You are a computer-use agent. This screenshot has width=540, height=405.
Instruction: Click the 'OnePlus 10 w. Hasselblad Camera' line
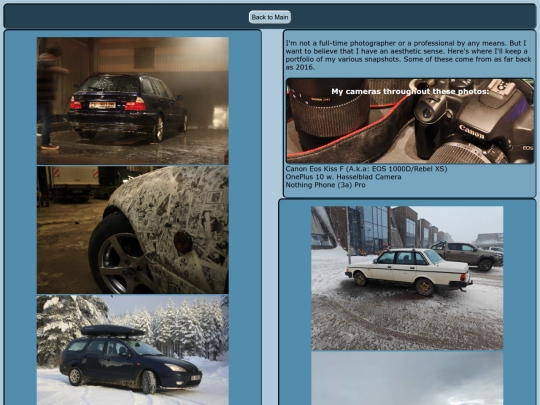343,177
